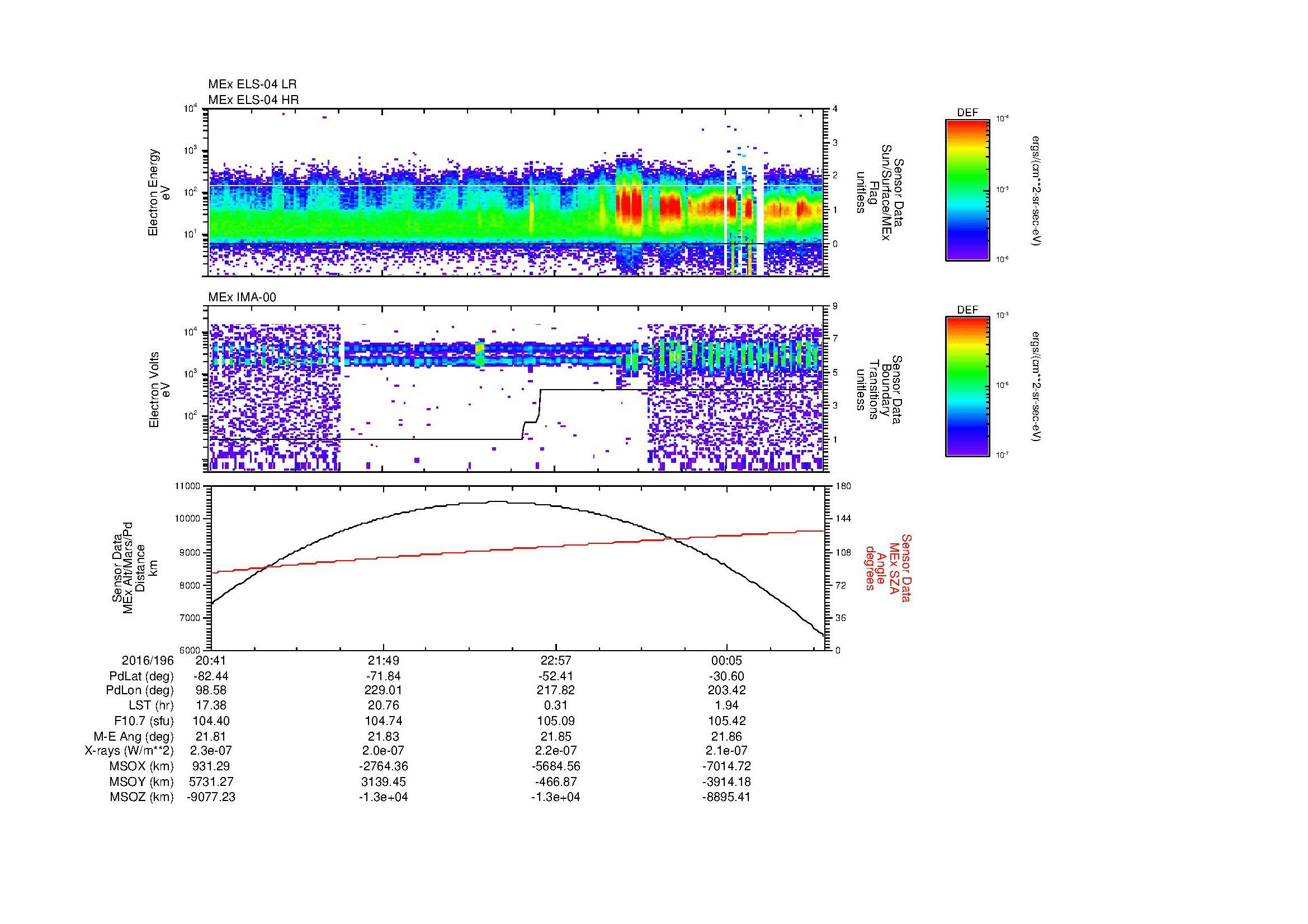Viewport: 1308px width, 924px height.
Task: Click the time tick '21:49'
Action: point(384,661)
